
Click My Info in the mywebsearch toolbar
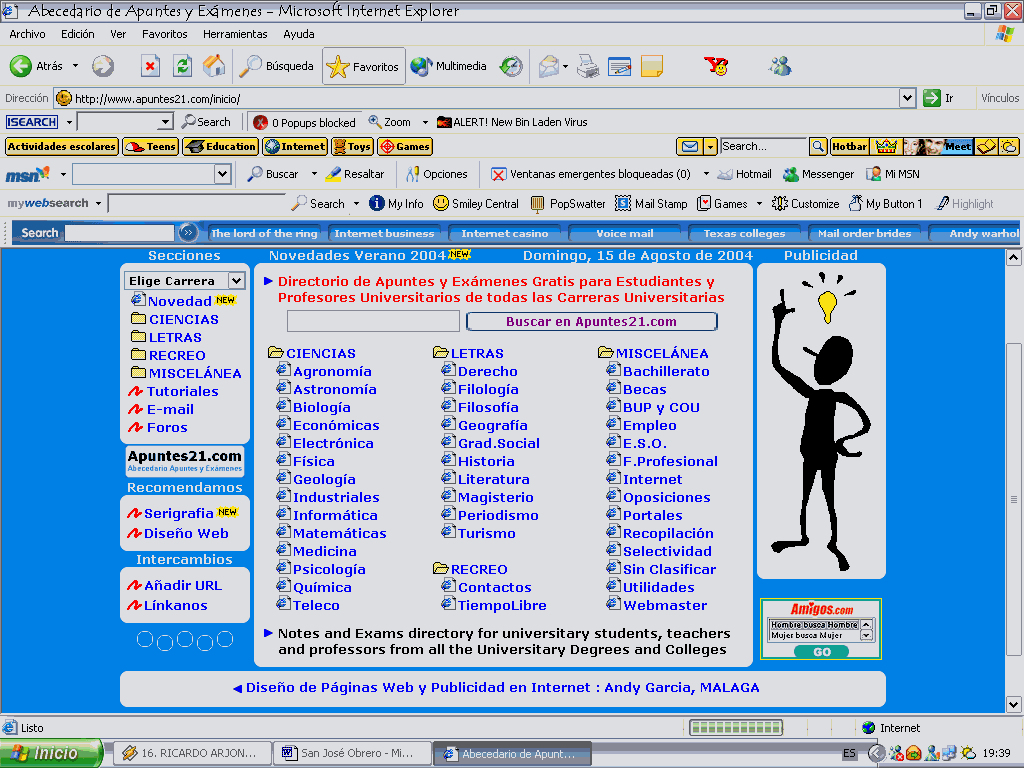pos(396,204)
